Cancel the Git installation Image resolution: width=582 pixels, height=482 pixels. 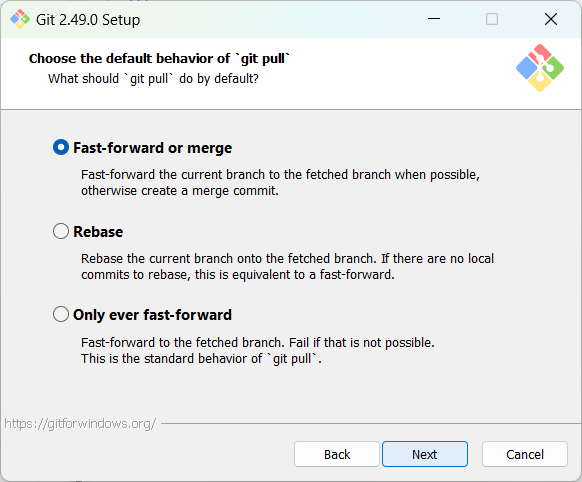[x=525, y=454]
